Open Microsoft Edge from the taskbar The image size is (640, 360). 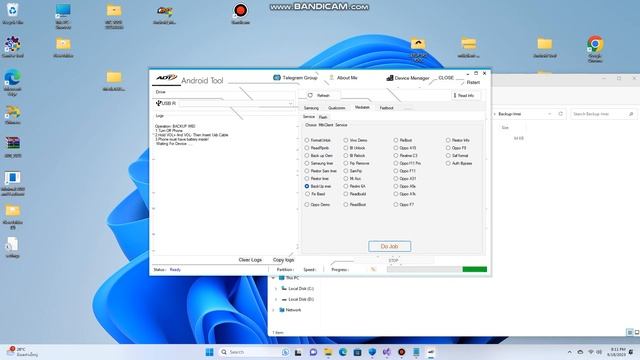coord(342,352)
